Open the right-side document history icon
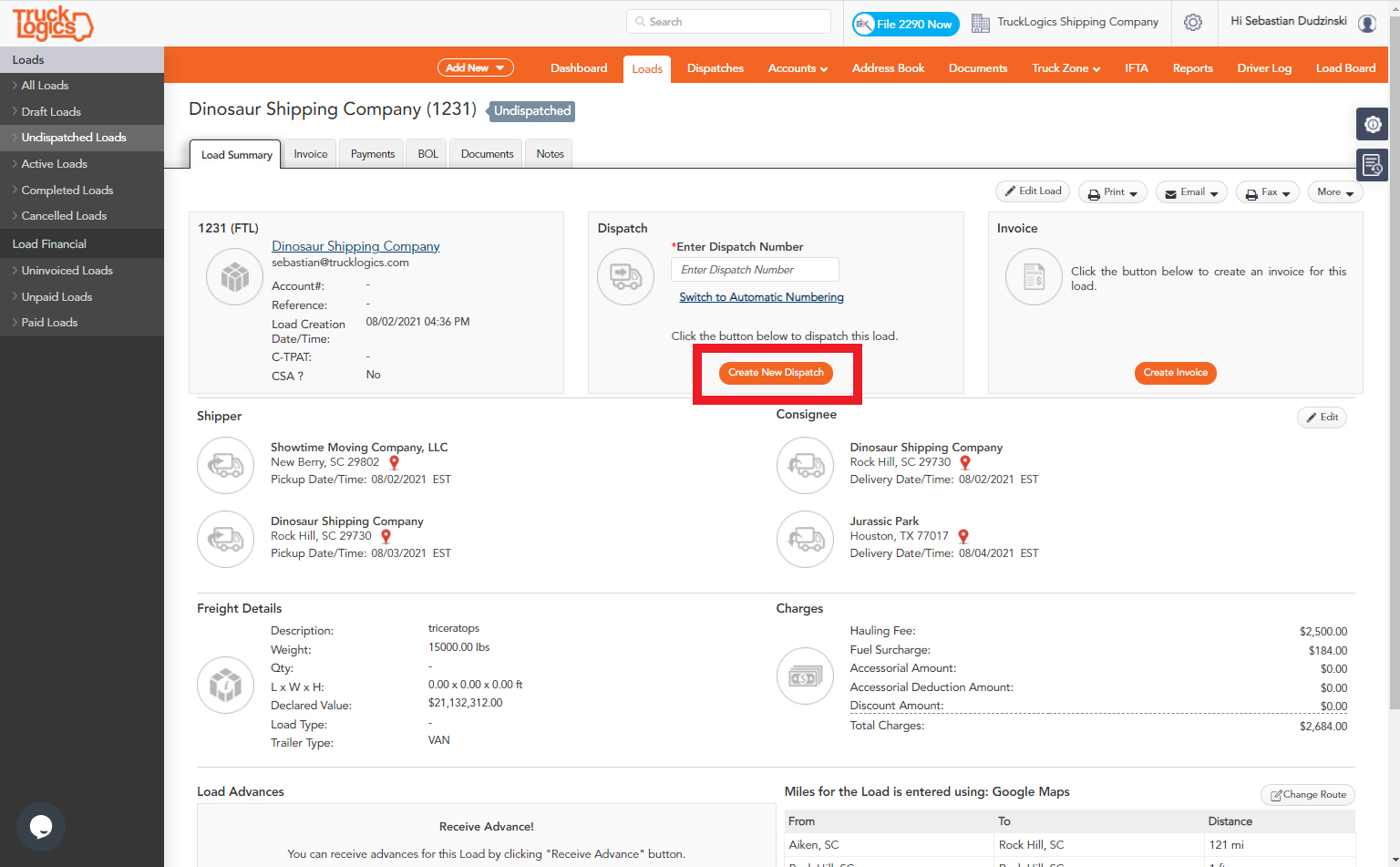 click(1373, 165)
